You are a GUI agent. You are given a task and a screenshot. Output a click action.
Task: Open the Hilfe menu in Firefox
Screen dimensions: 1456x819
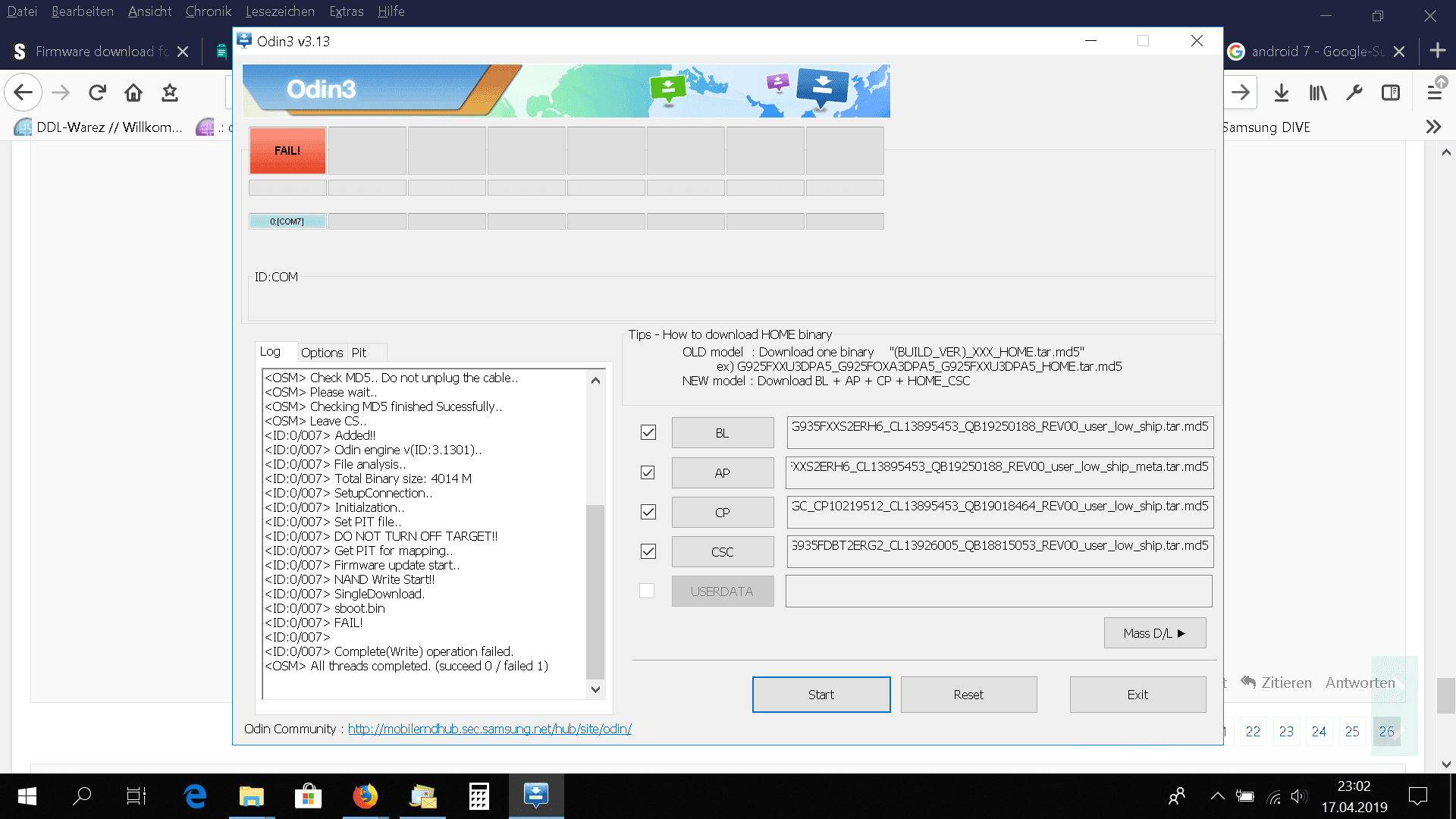391,11
